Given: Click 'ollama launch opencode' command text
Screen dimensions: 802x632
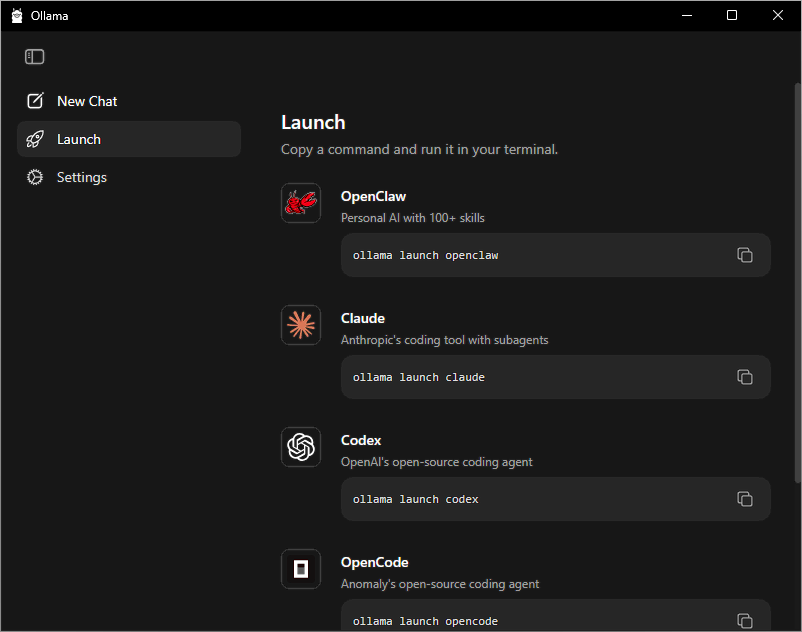Looking at the screenshot, I should 426,621.
